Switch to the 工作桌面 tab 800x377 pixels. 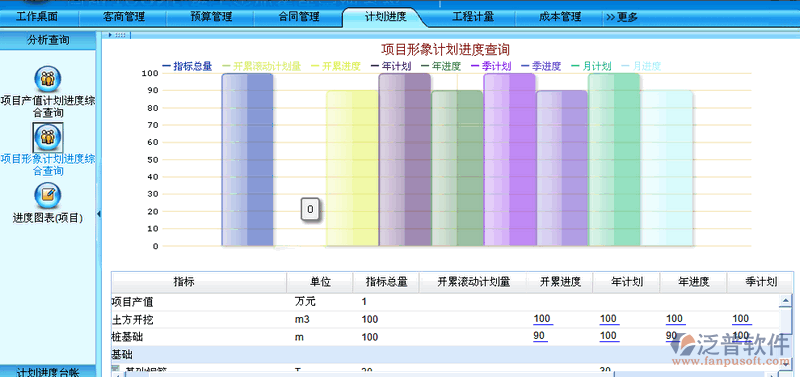click(x=38, y=17)
